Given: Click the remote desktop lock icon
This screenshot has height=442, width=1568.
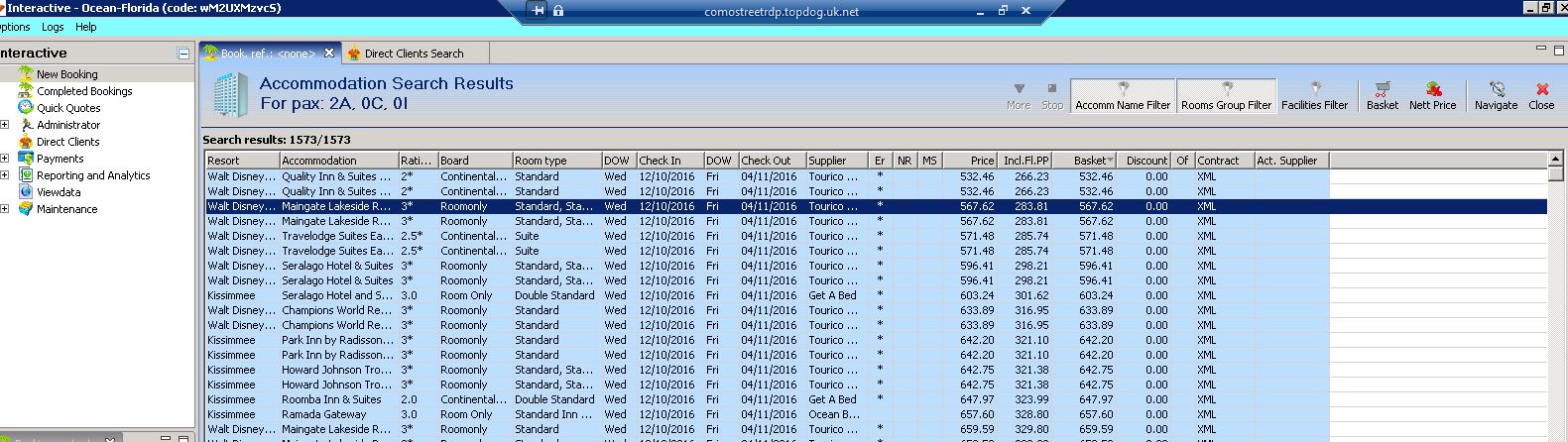Looking at the screenshot, I should 558,11.
